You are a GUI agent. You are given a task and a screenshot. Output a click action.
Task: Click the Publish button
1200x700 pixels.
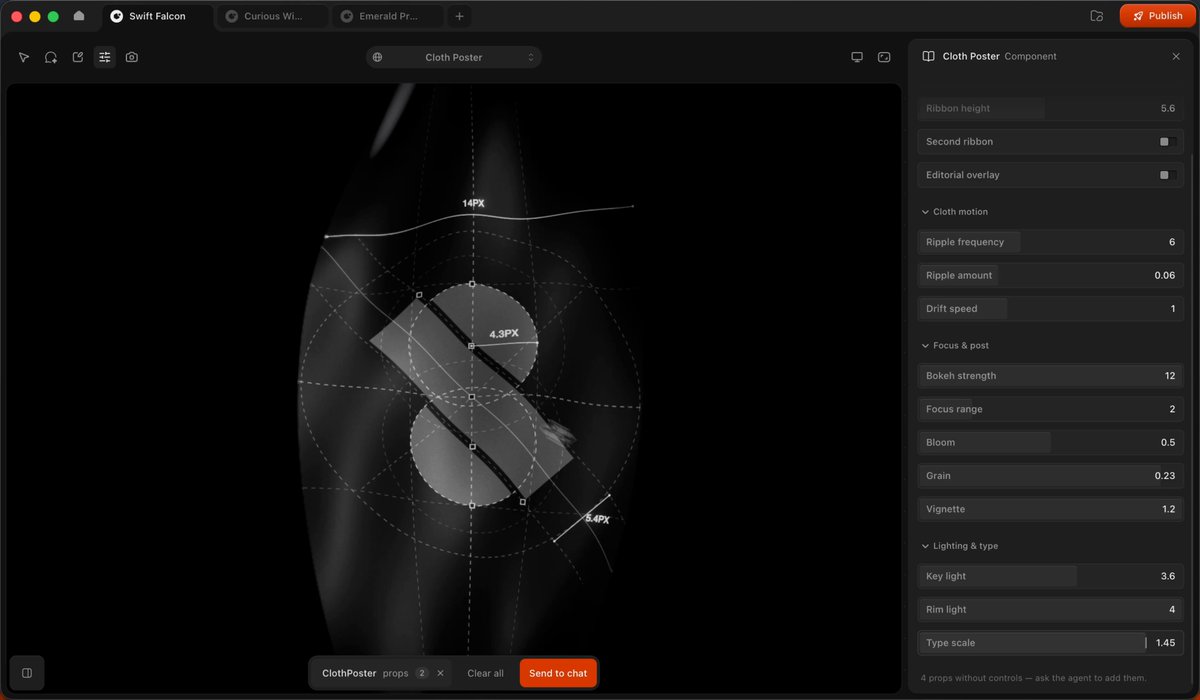click(x=1158, y=16)
